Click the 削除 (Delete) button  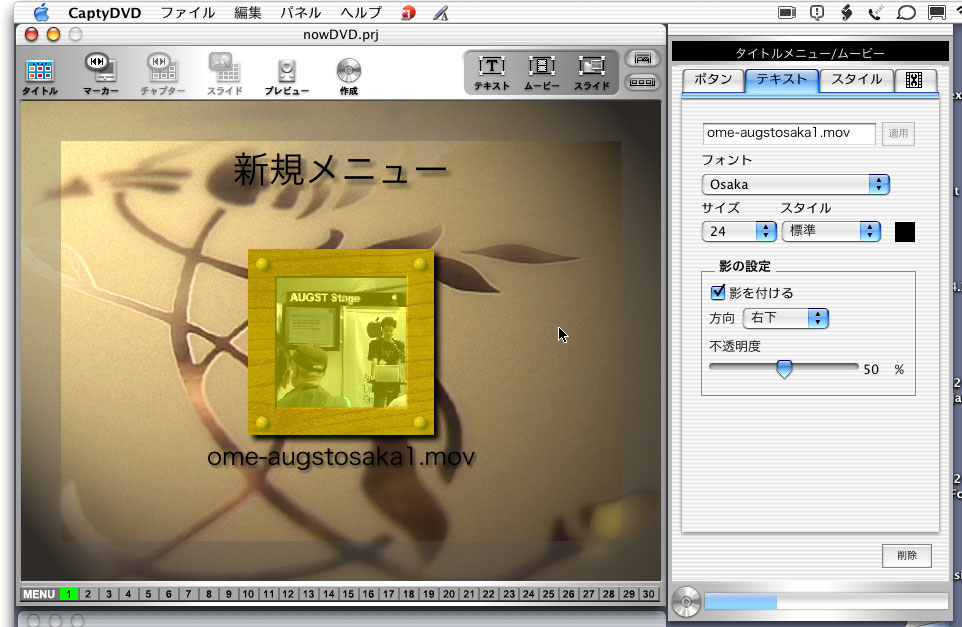906,555
